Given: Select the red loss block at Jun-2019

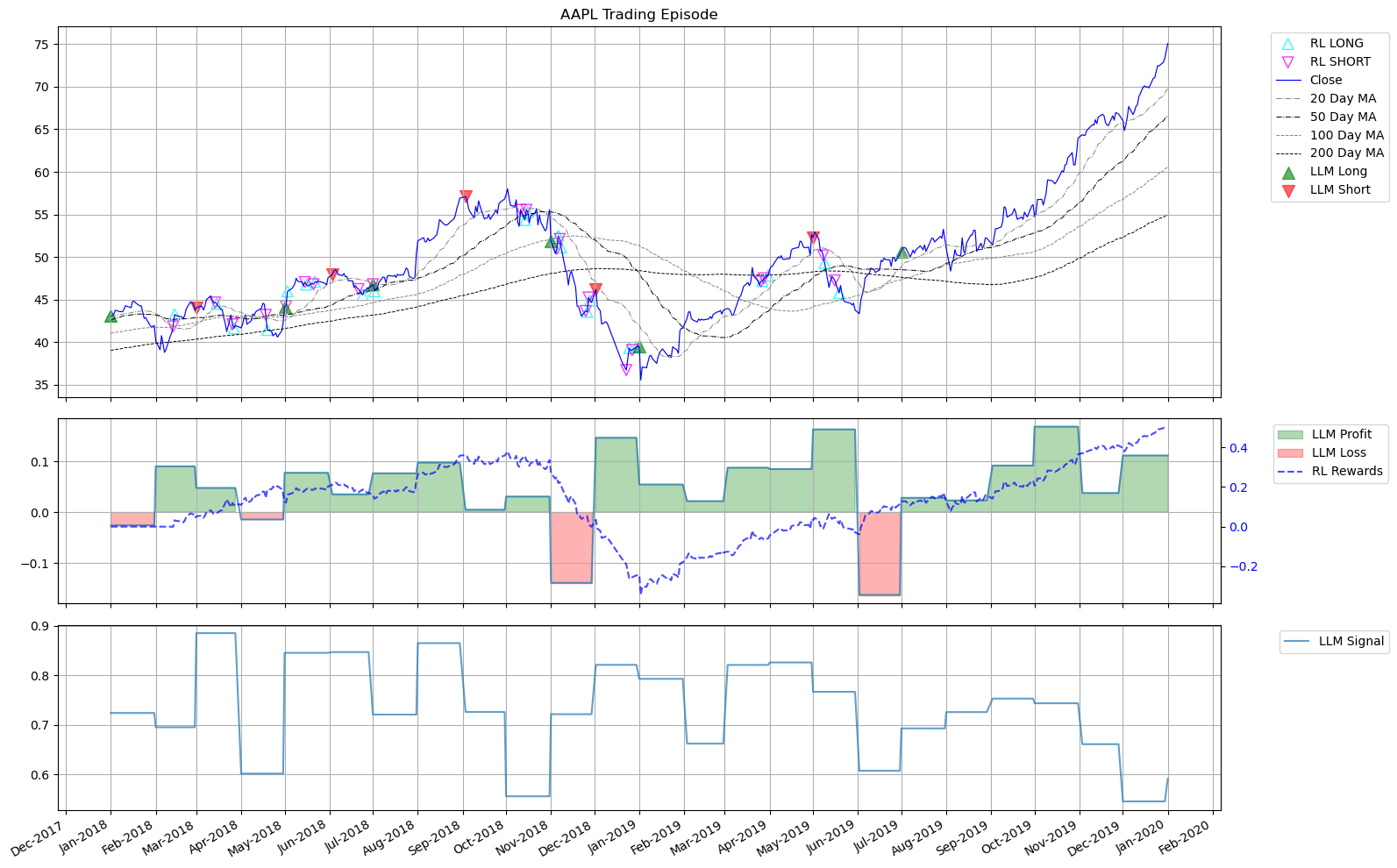Looking at the screenshot, I should [x=880, y=553].
